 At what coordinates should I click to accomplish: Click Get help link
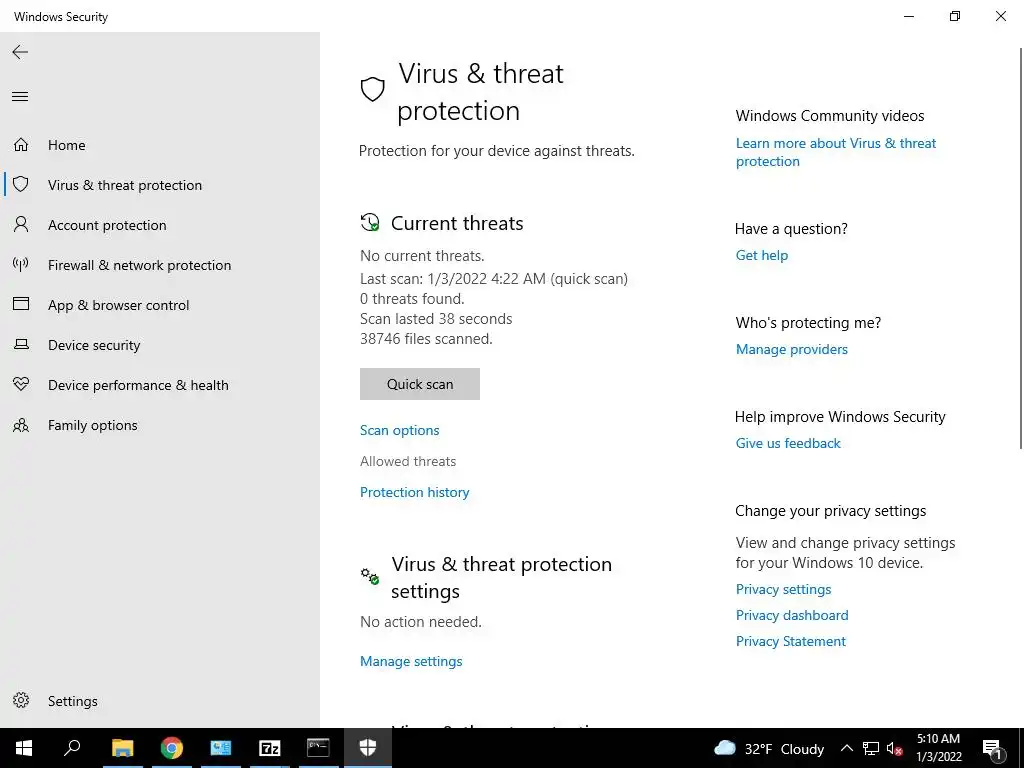click(762, 255)
